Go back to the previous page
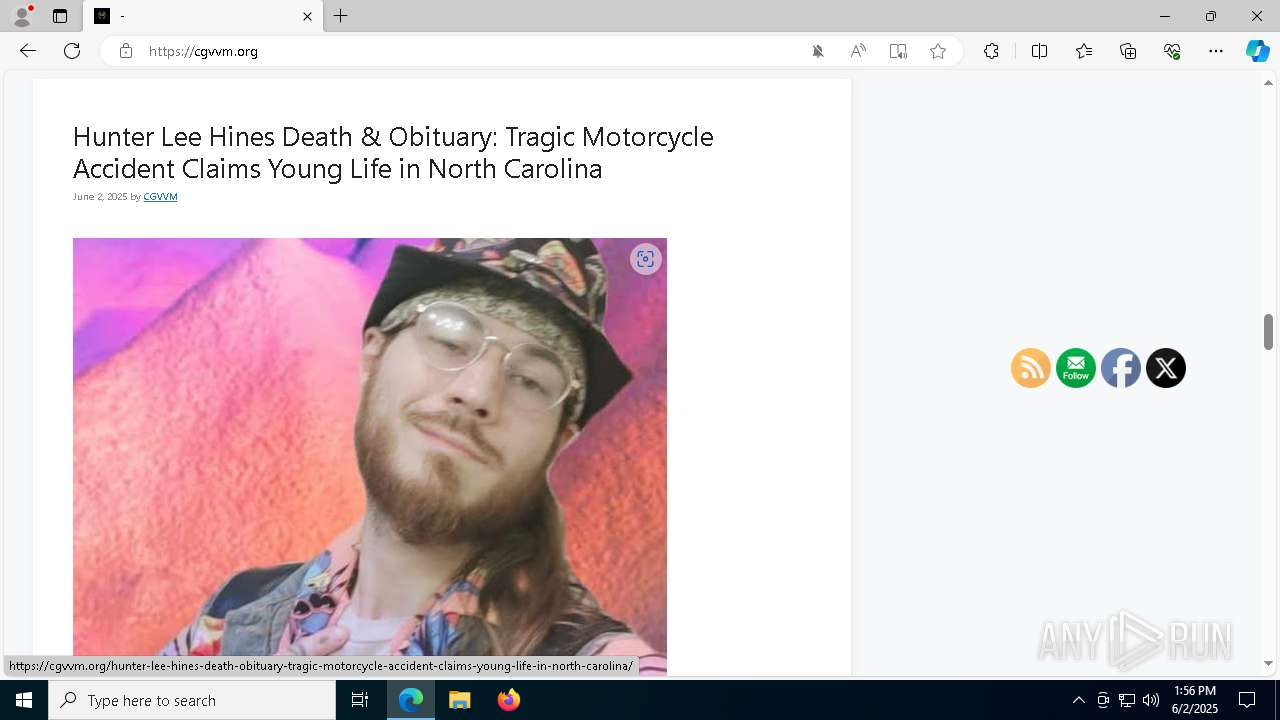The height and width of the screenshot is (720, 1280). click(28, 51)
